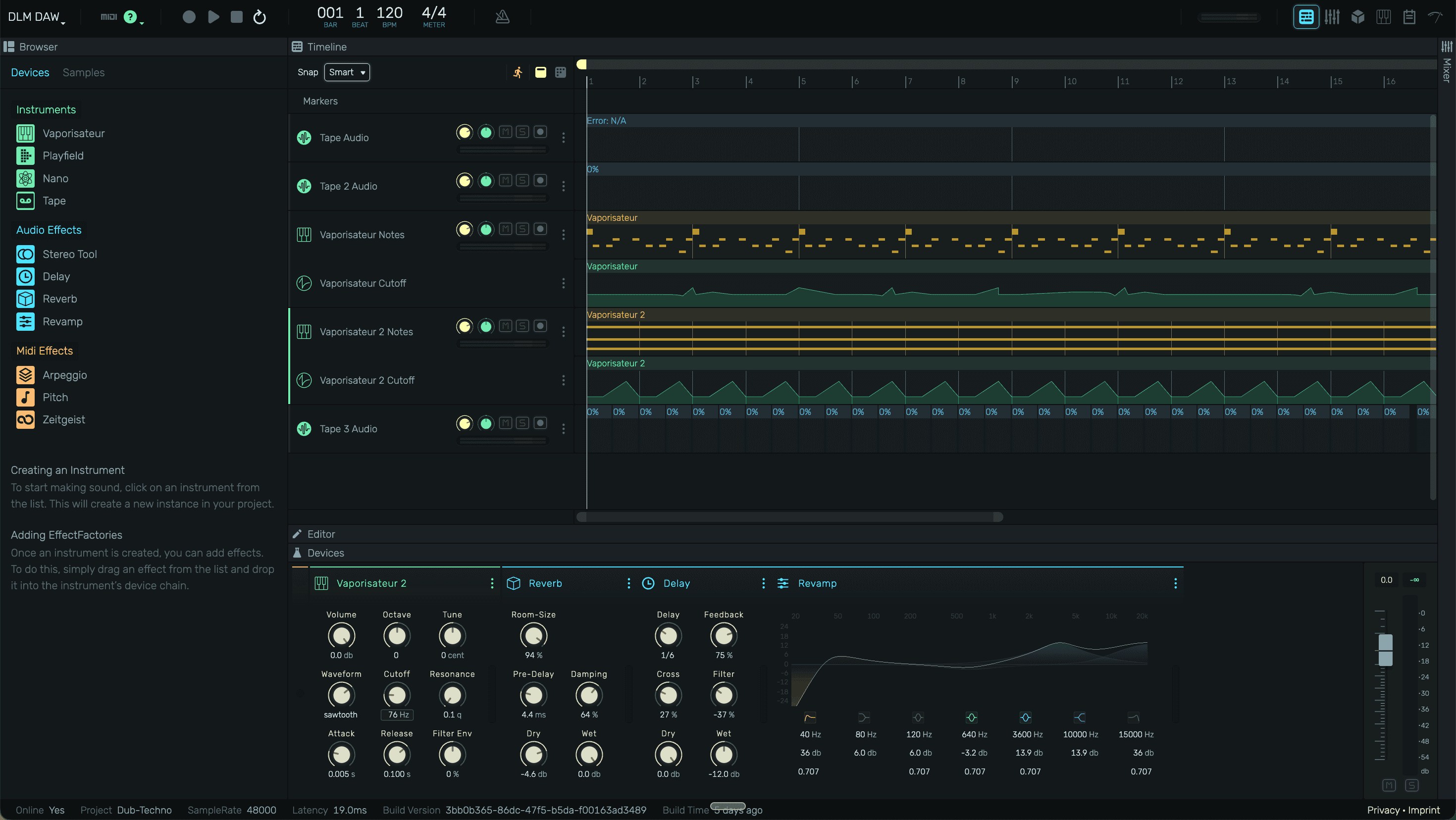Open the mixer sliders icon at top right

1332,17
